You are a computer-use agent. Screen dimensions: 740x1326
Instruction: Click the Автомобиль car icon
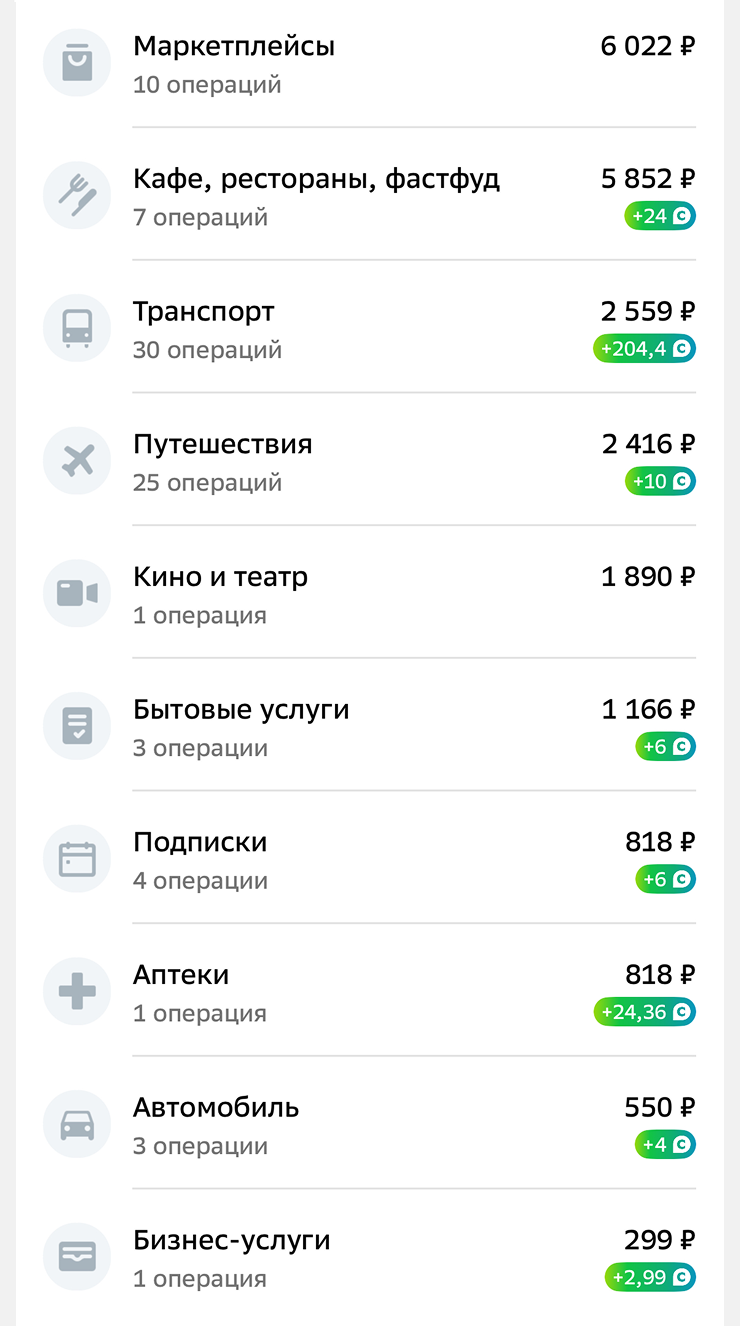(x=77, y=1125)
